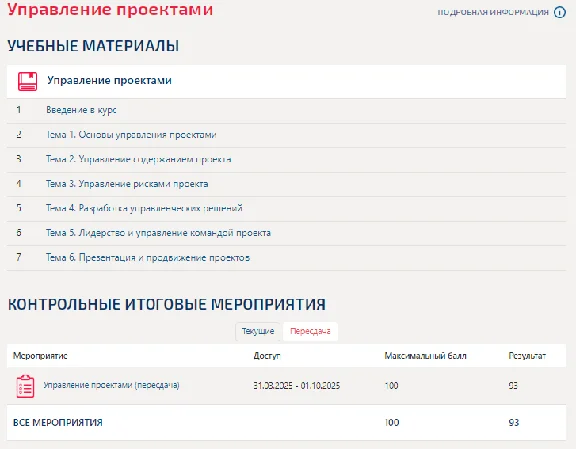Click the red book icon for Управление проектами
The image size is (576, 449).
[x=28, y=81]
